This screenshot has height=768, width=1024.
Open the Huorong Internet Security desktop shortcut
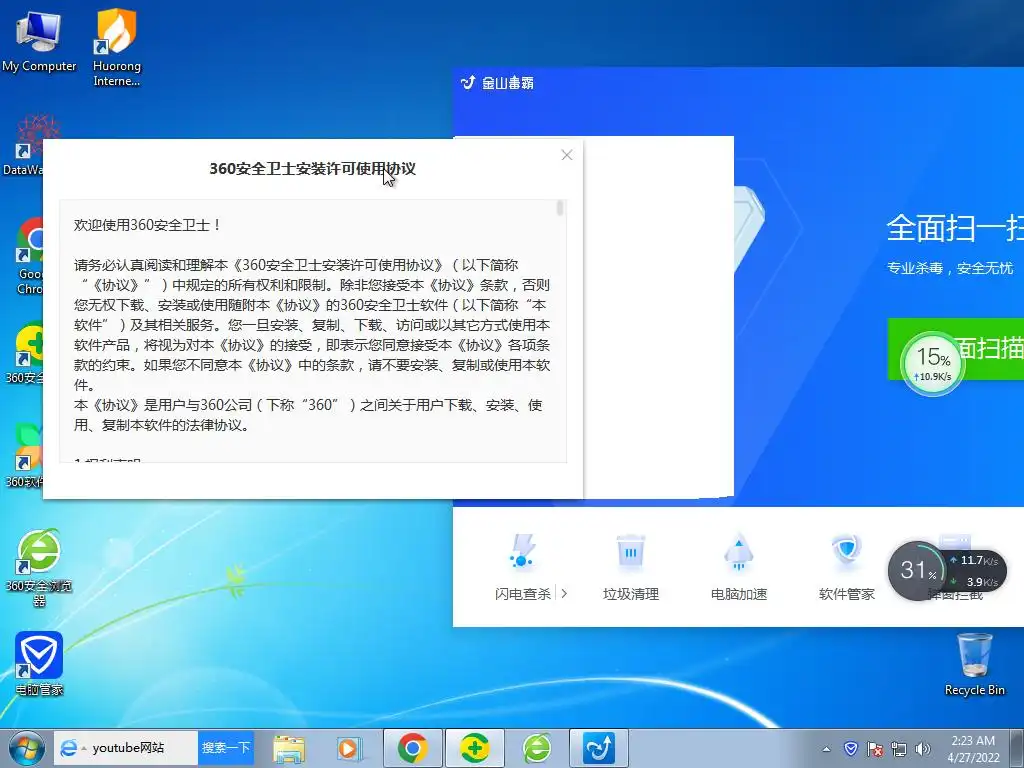point(116,47)
